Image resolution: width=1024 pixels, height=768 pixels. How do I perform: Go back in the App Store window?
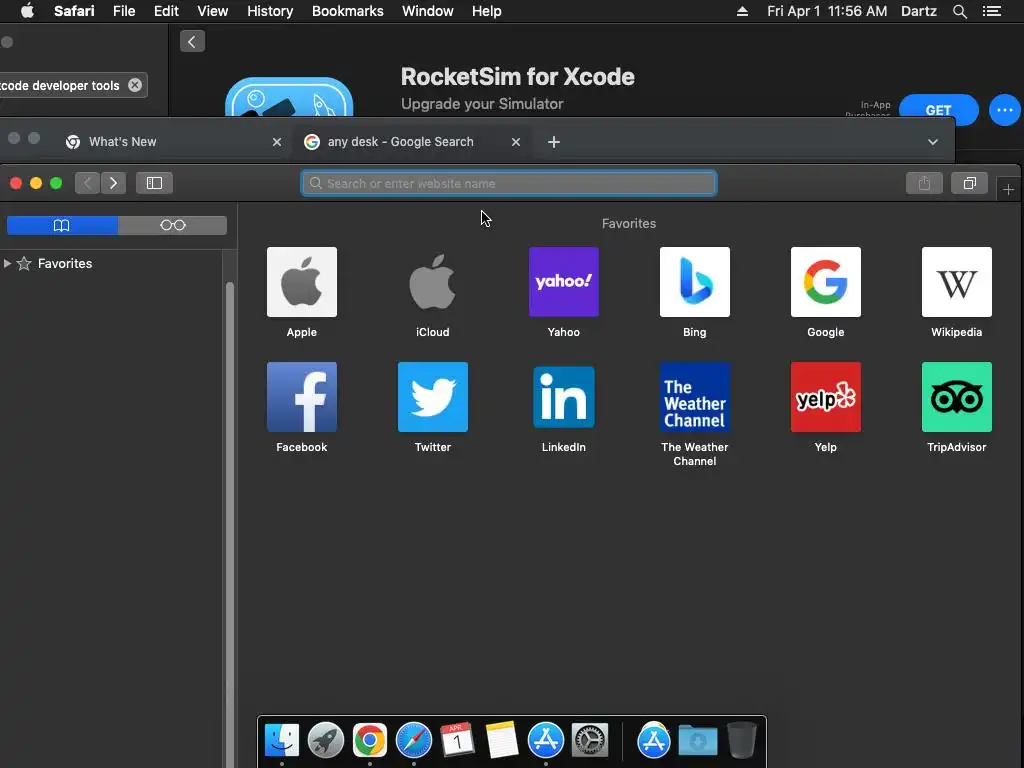[x=192, y=42]
